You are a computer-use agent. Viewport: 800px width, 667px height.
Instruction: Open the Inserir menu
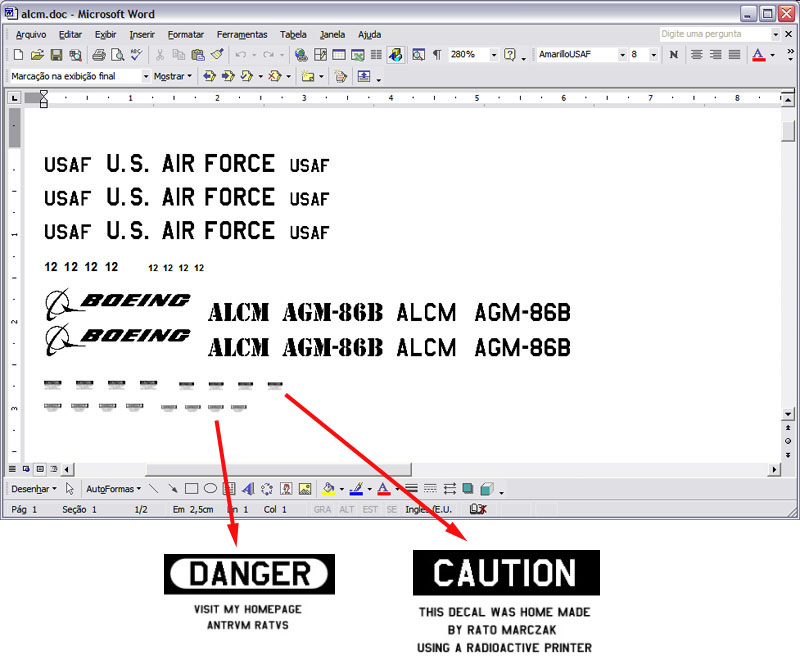pyautogui.click(x=142, y=35)
